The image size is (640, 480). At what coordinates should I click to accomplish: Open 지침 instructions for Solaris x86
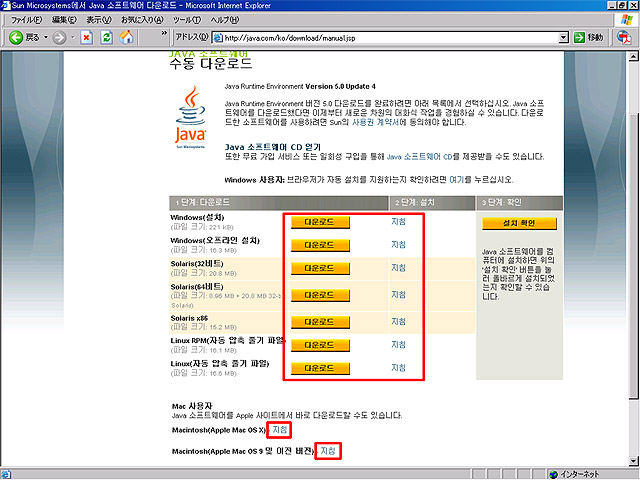coord(398,321)
